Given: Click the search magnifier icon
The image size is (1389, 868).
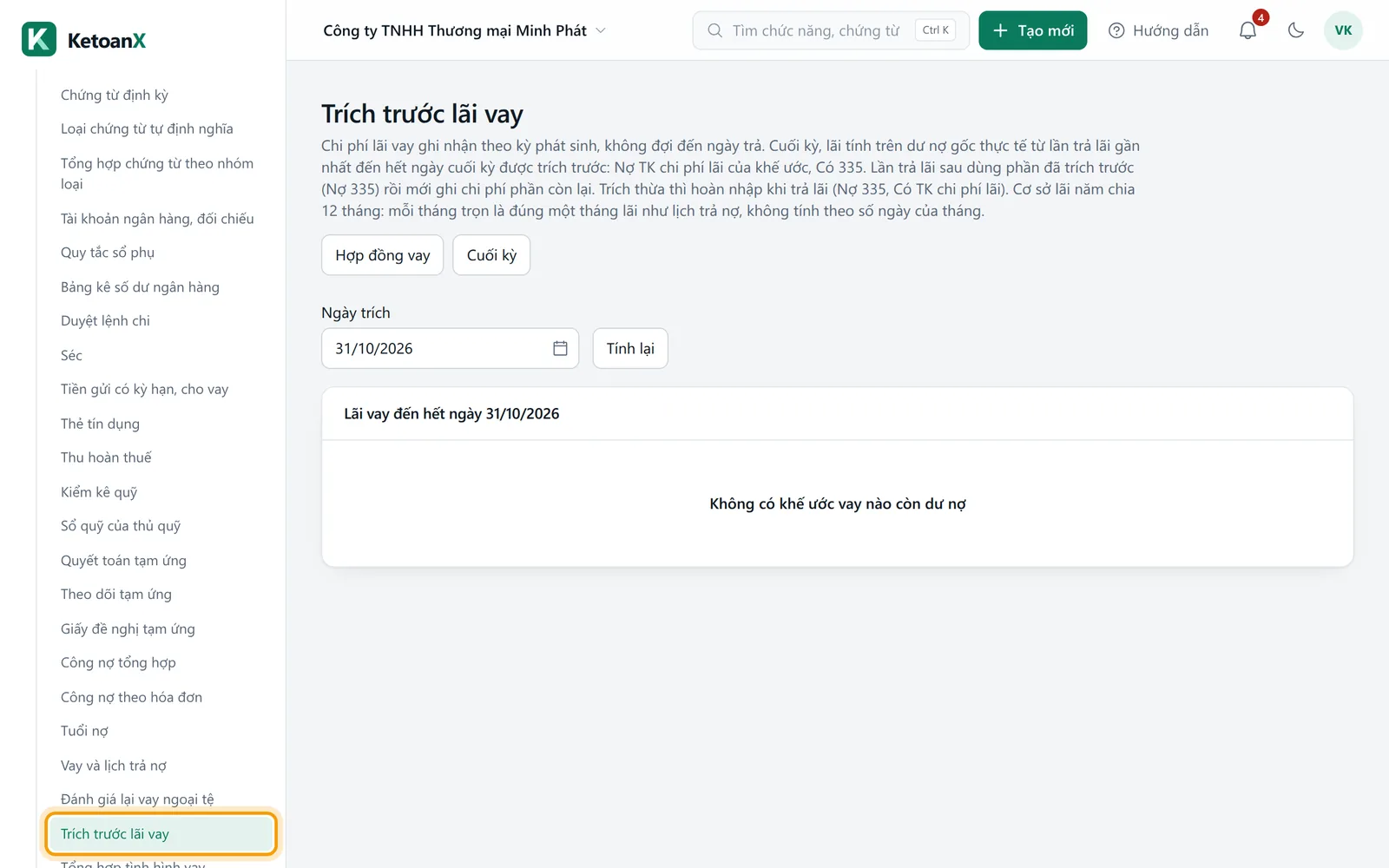Looking at the screenshot, I should [x=714, y=30].
